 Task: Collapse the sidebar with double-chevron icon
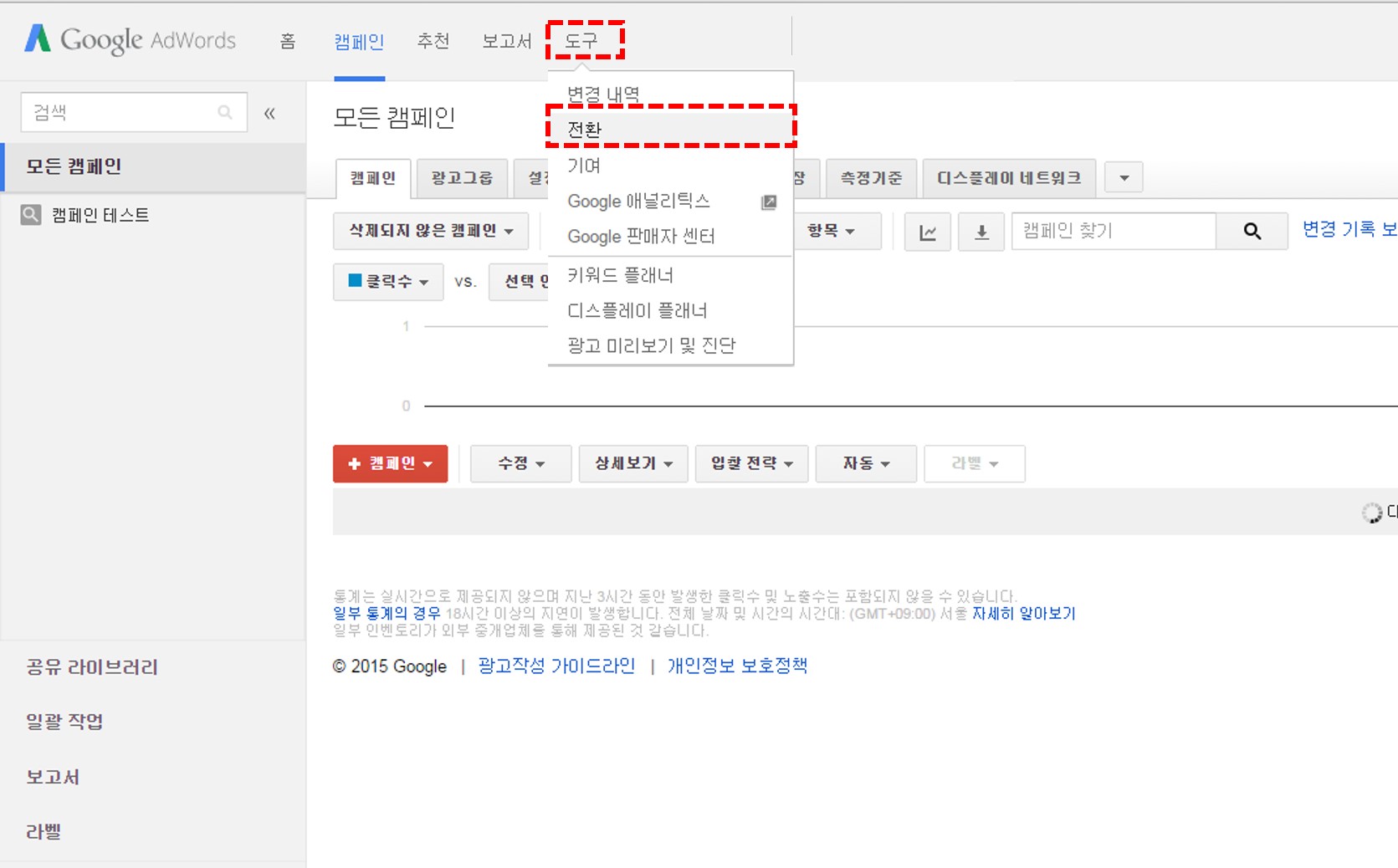click(x=269, y=113)
